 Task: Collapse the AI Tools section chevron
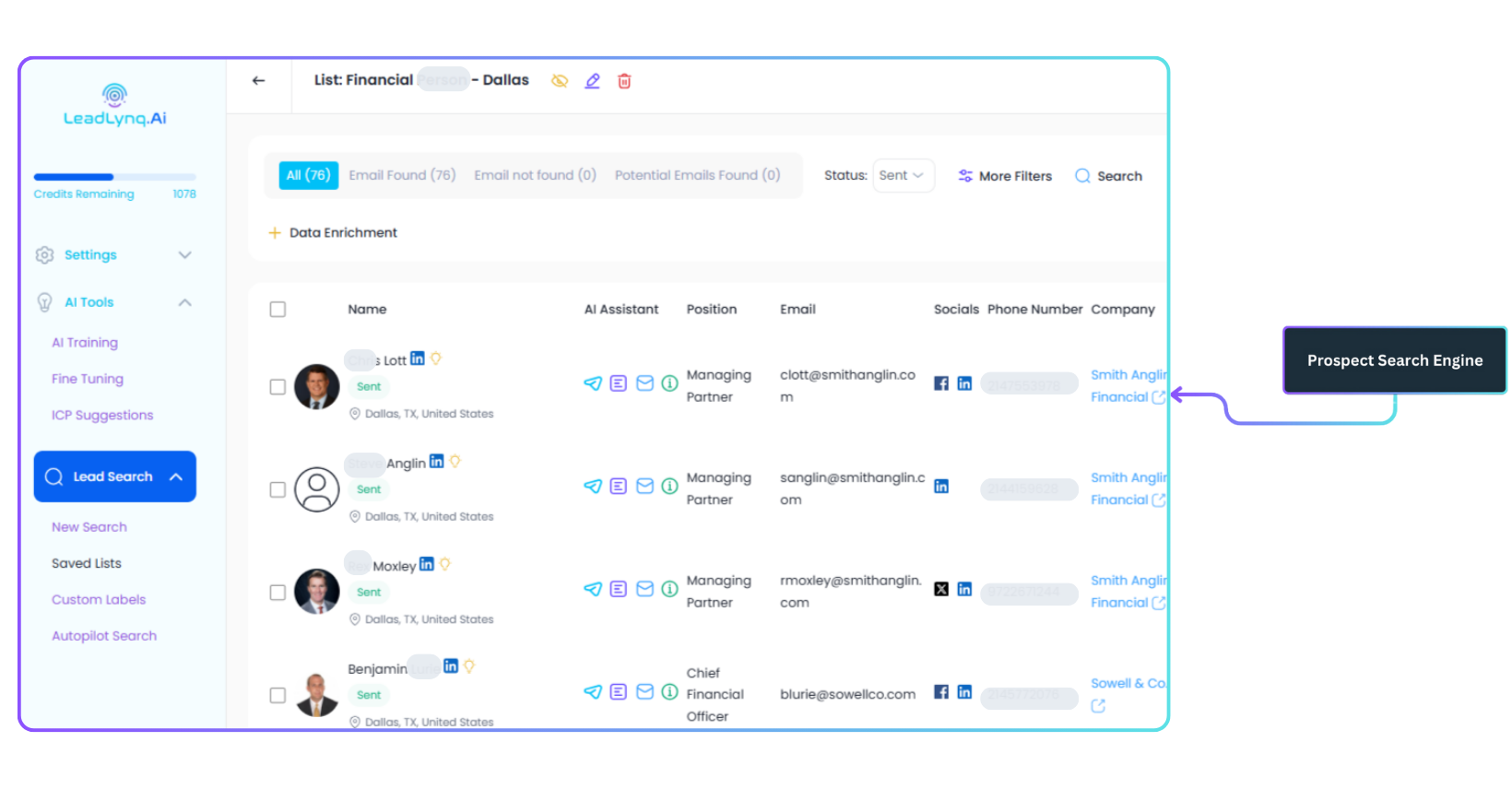(185, 302)
